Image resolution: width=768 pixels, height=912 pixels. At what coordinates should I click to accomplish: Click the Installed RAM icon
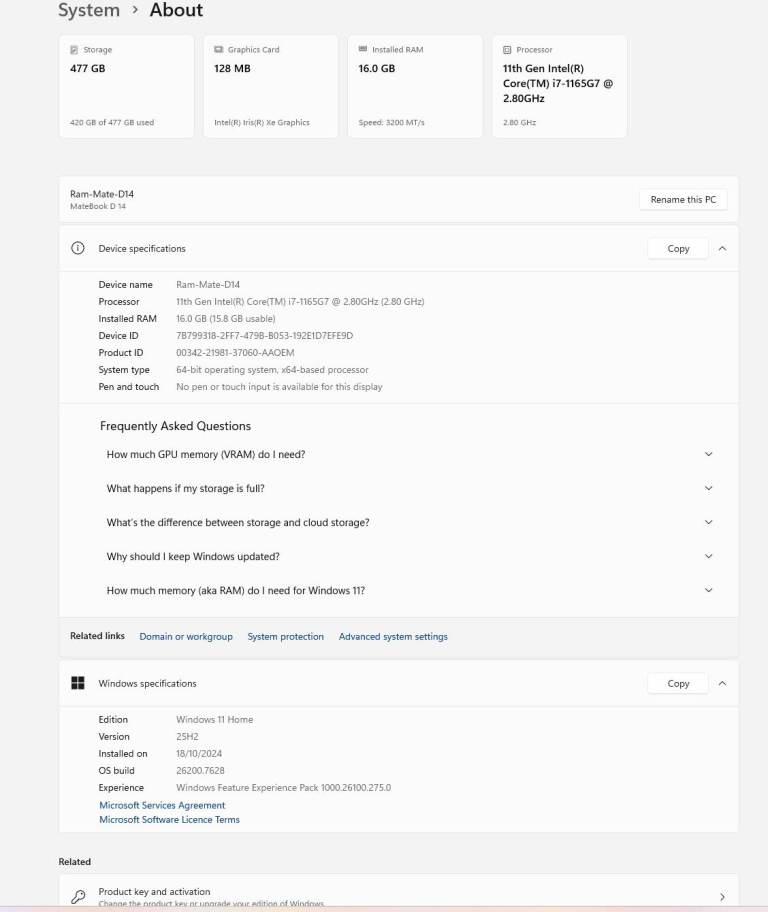point(363,49)
